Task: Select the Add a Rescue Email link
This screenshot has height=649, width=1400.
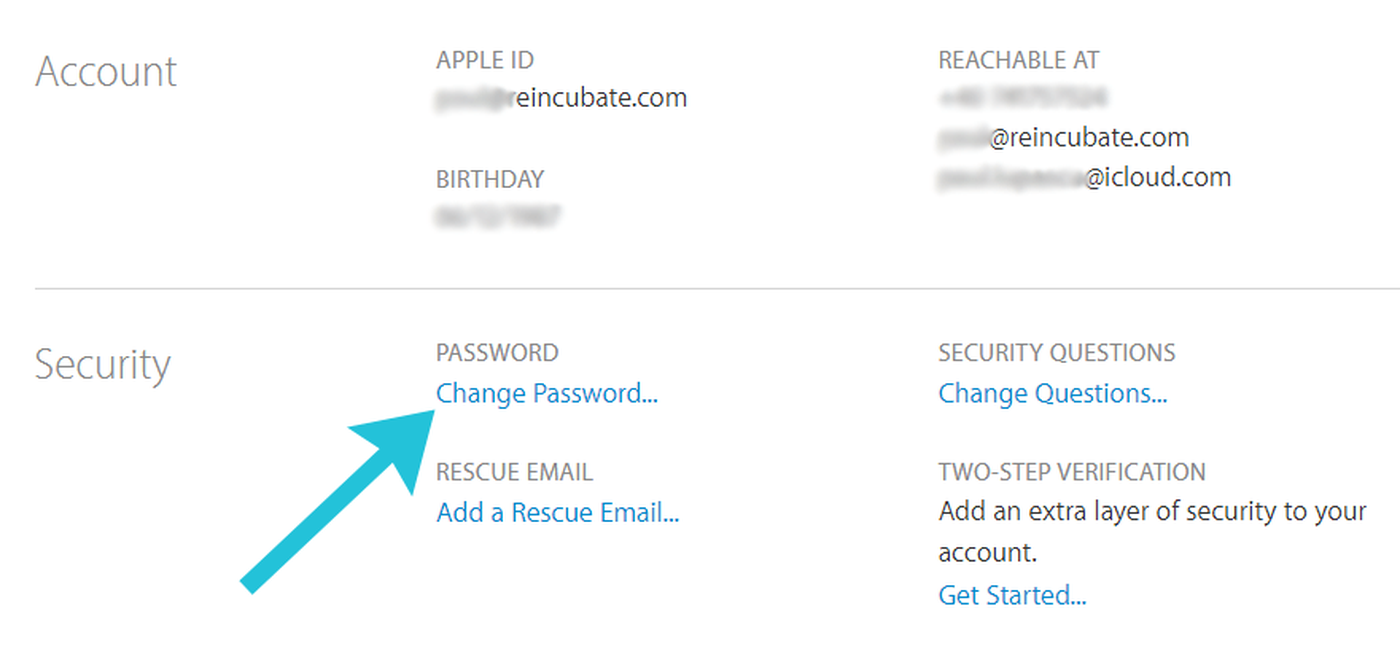Action: tap(558, 514)
